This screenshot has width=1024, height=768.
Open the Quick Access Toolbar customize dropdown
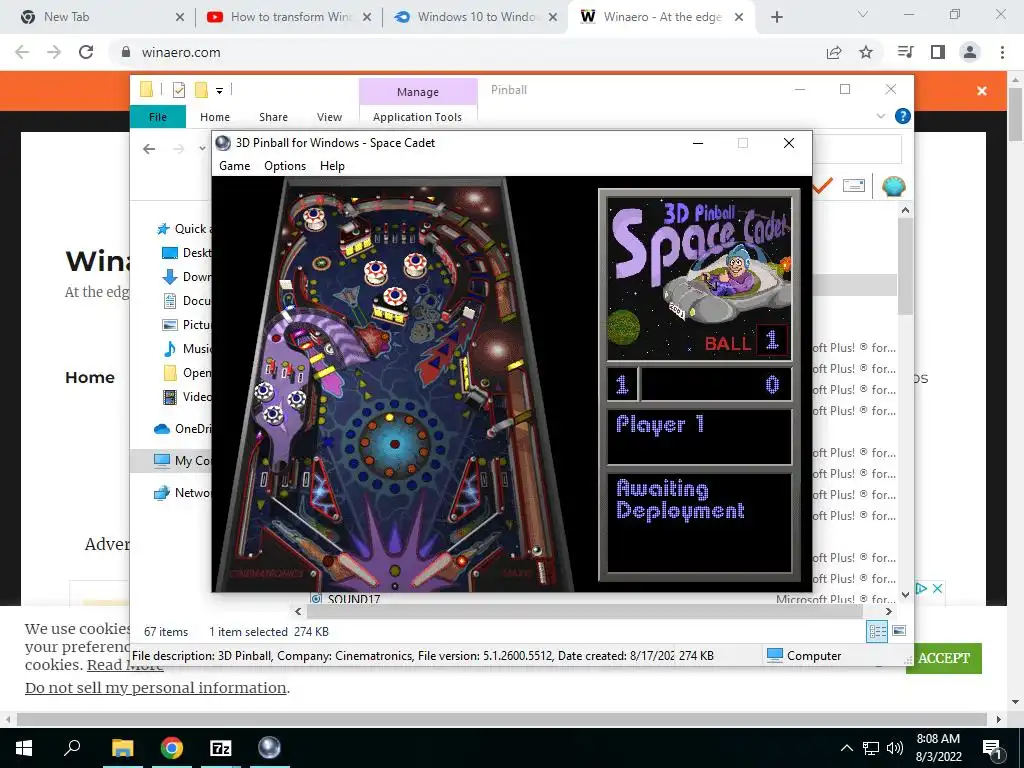[219, 91]
